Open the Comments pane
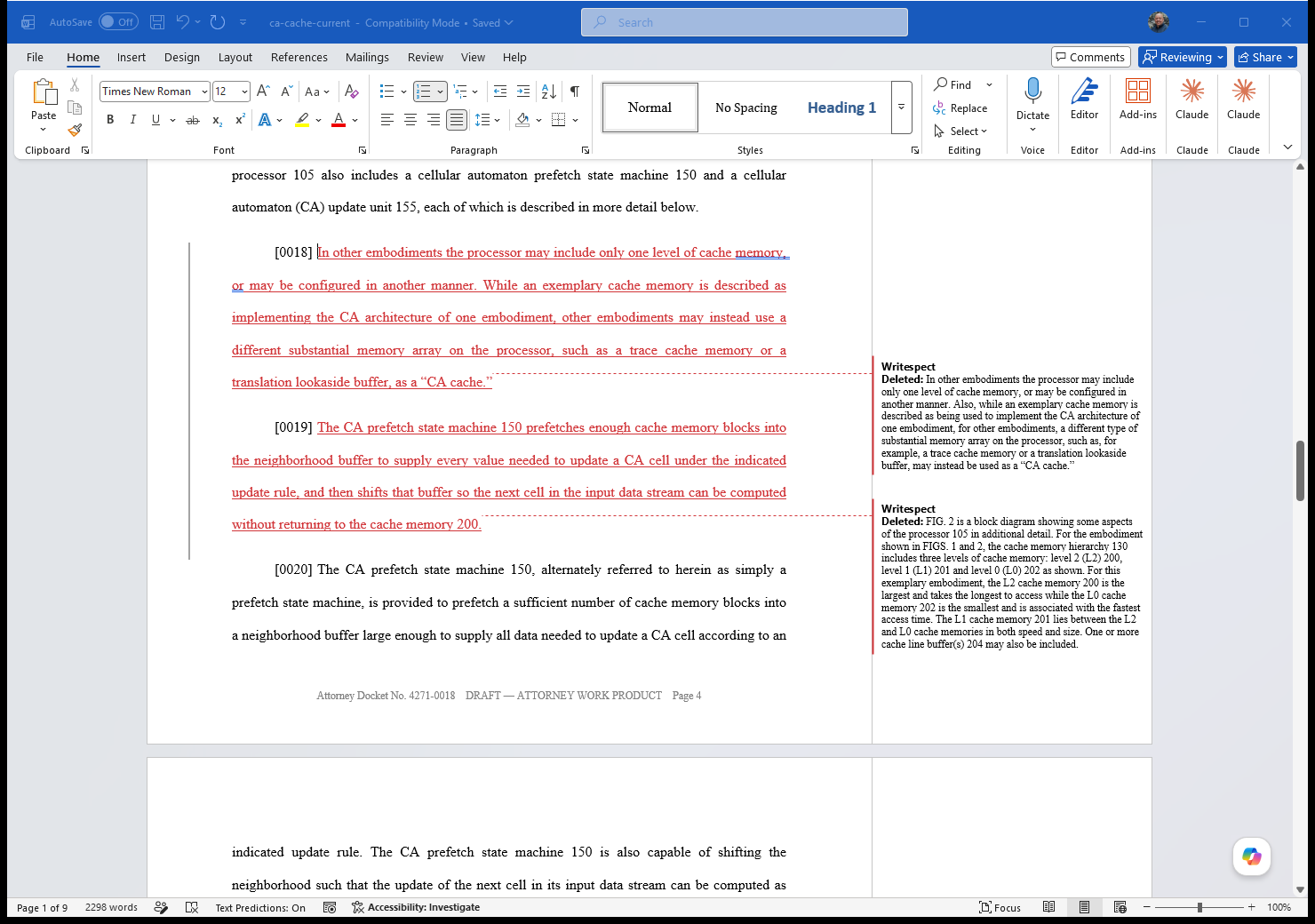 [x=1090, y=57]
